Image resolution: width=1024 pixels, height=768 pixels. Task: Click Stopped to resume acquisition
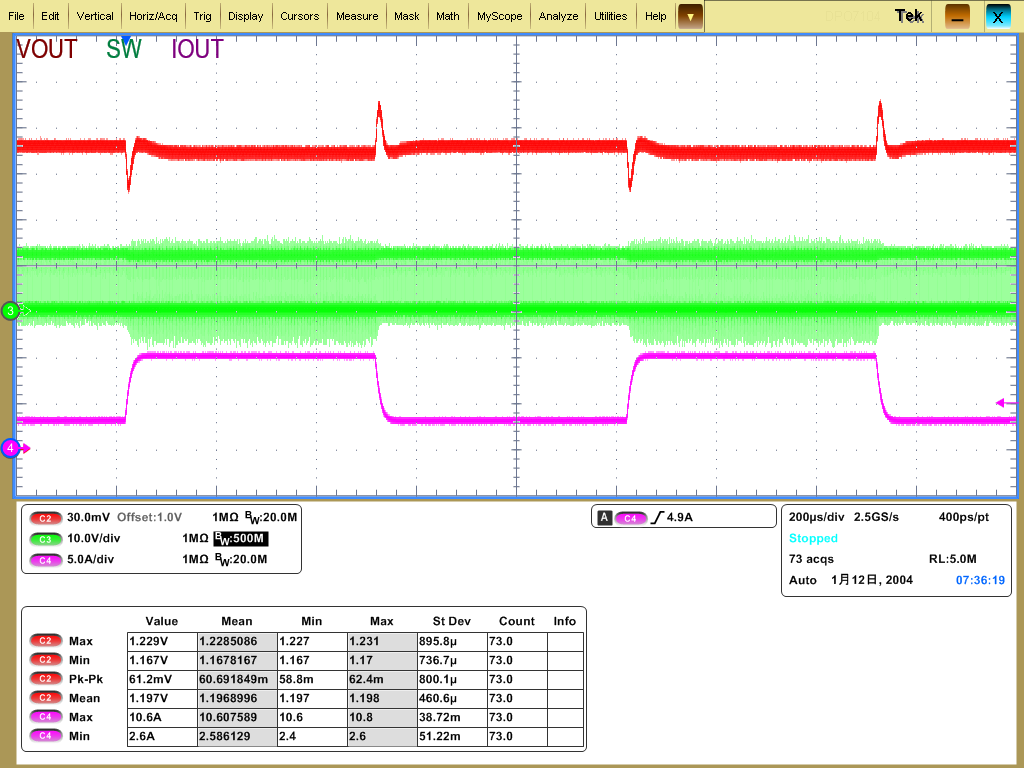pyautogui.click(x=813, y=538)
